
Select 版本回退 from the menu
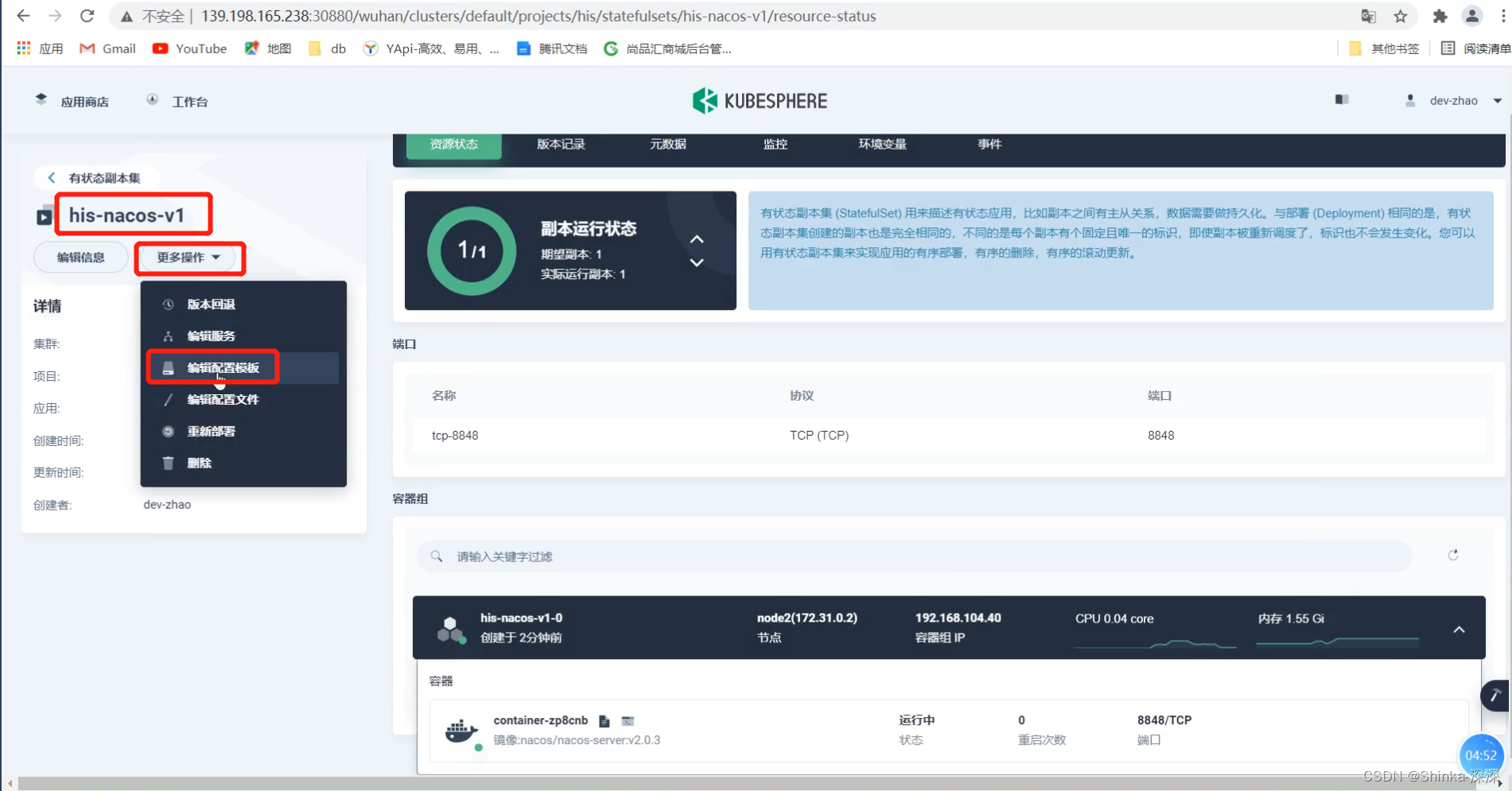coord(243,304)
